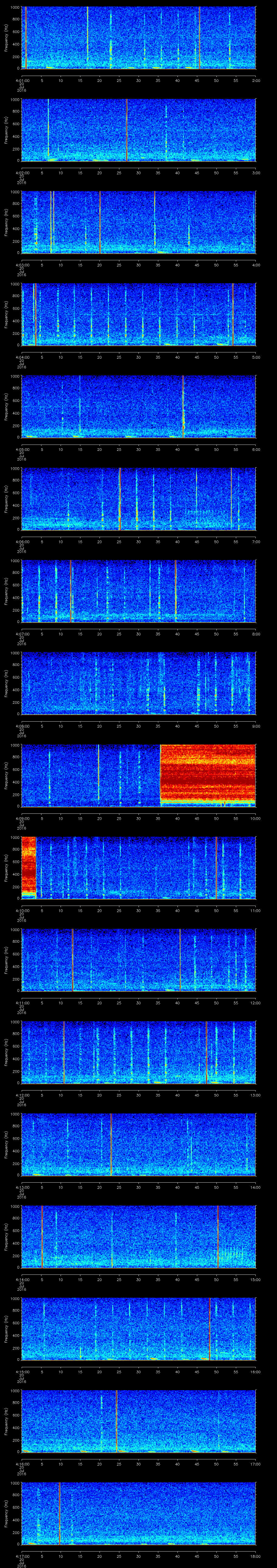This screenshot has height=1568, width=277.
Task: Click the '10:00' end-of-axis label
Action: pyautogui.click(x=255, y=818)
